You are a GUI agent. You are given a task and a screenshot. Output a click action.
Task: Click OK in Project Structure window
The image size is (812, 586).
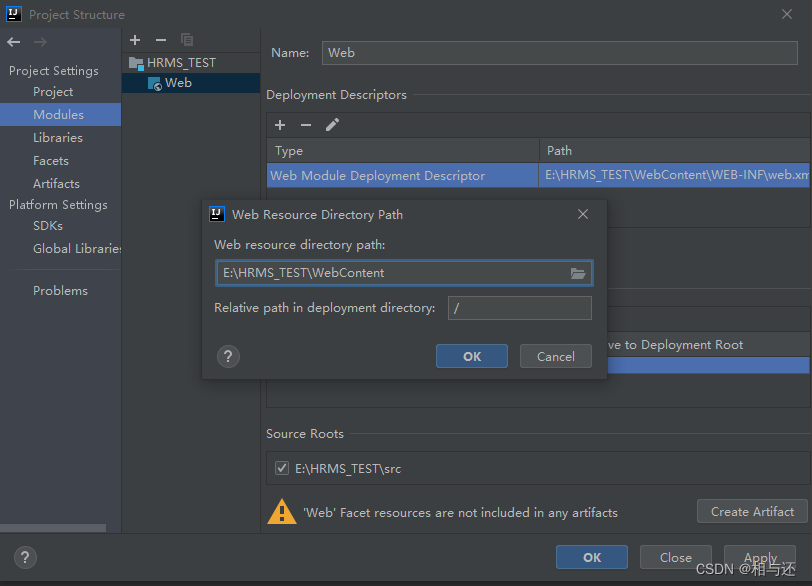click(592, 558)
